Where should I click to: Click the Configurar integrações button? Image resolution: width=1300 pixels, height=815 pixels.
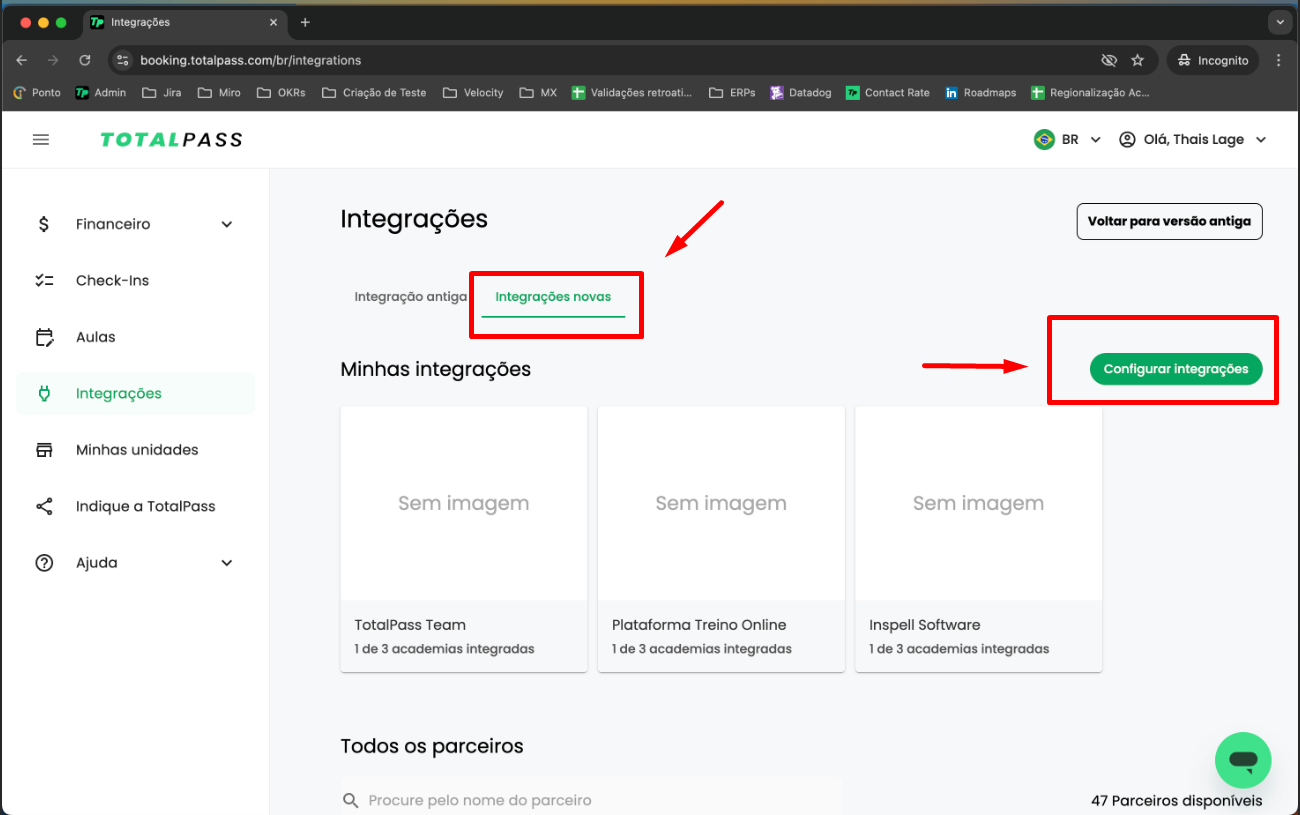click(1176, 369)
